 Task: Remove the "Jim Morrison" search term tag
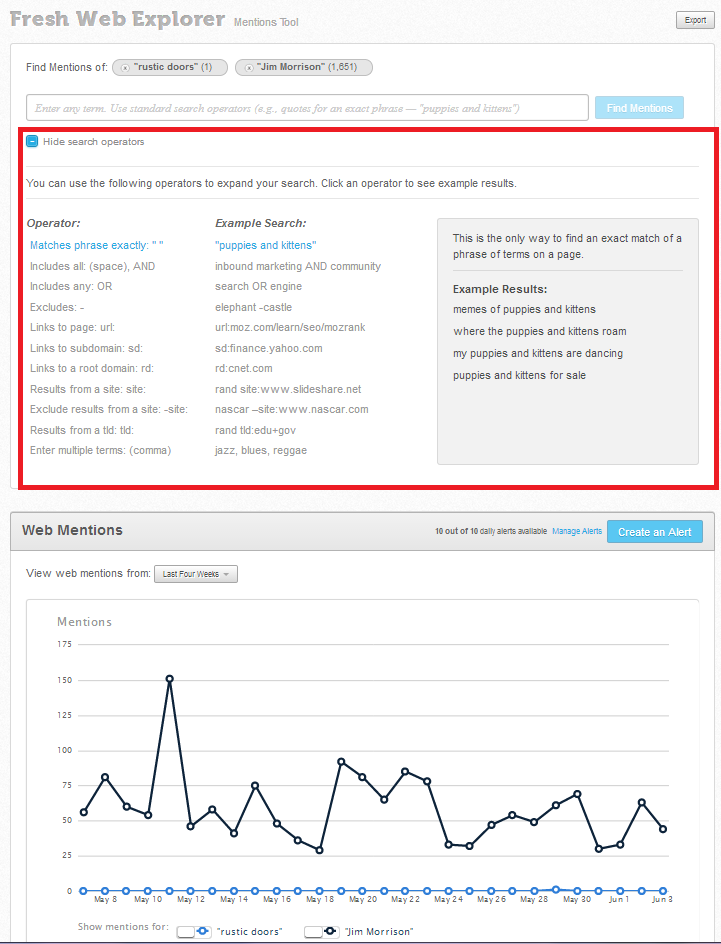tap(249, 68)
